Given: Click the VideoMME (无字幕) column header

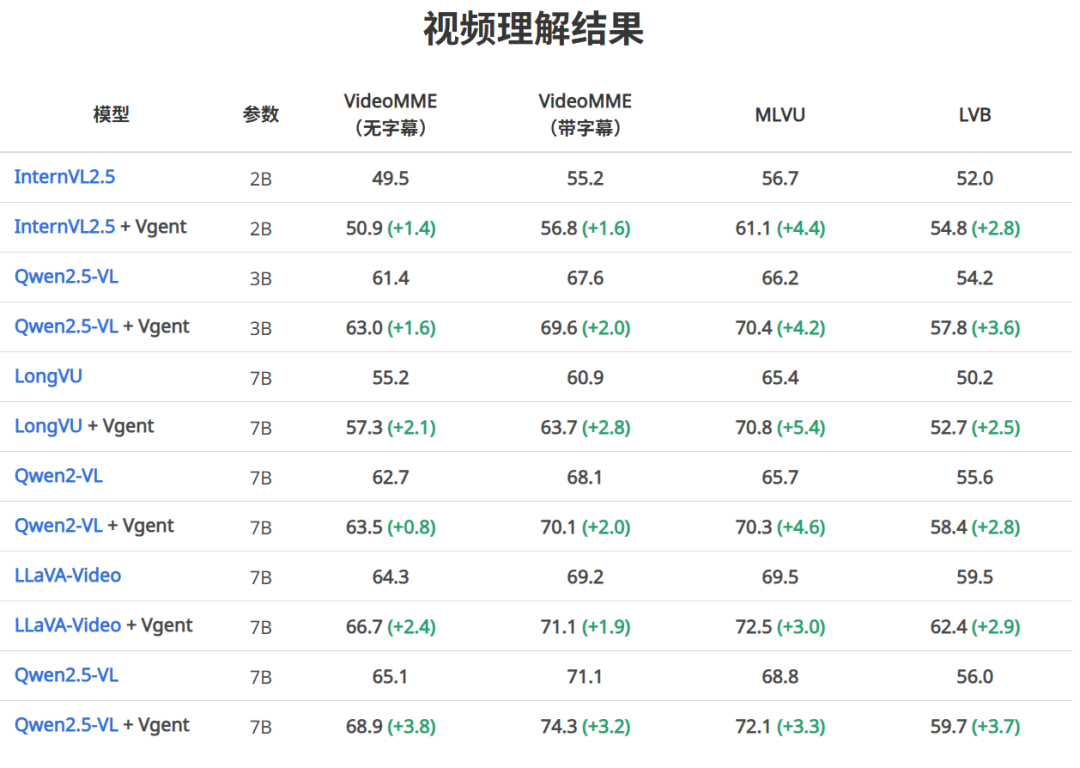Looking at the screenshot, I should pos(391,114).
